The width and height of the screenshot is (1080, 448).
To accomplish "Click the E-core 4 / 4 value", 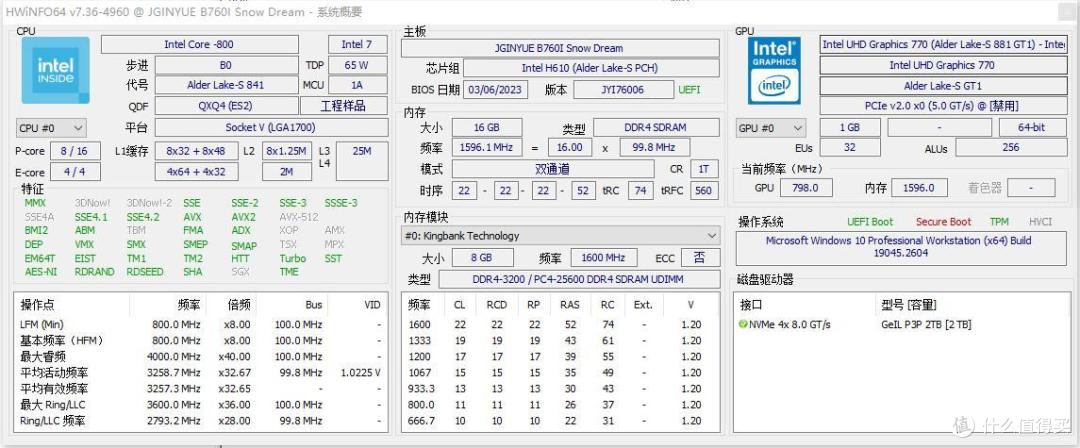I will [74, 172].
